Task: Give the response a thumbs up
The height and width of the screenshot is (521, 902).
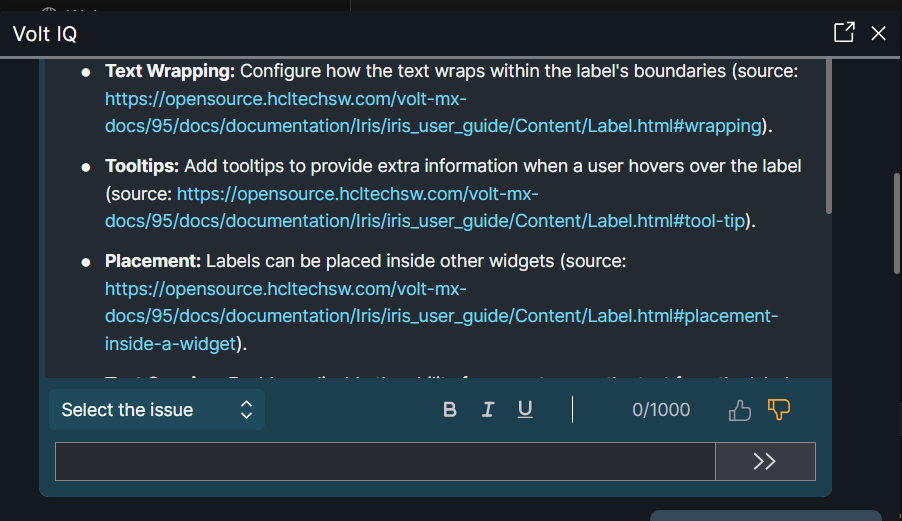Action: pos(739,410)
